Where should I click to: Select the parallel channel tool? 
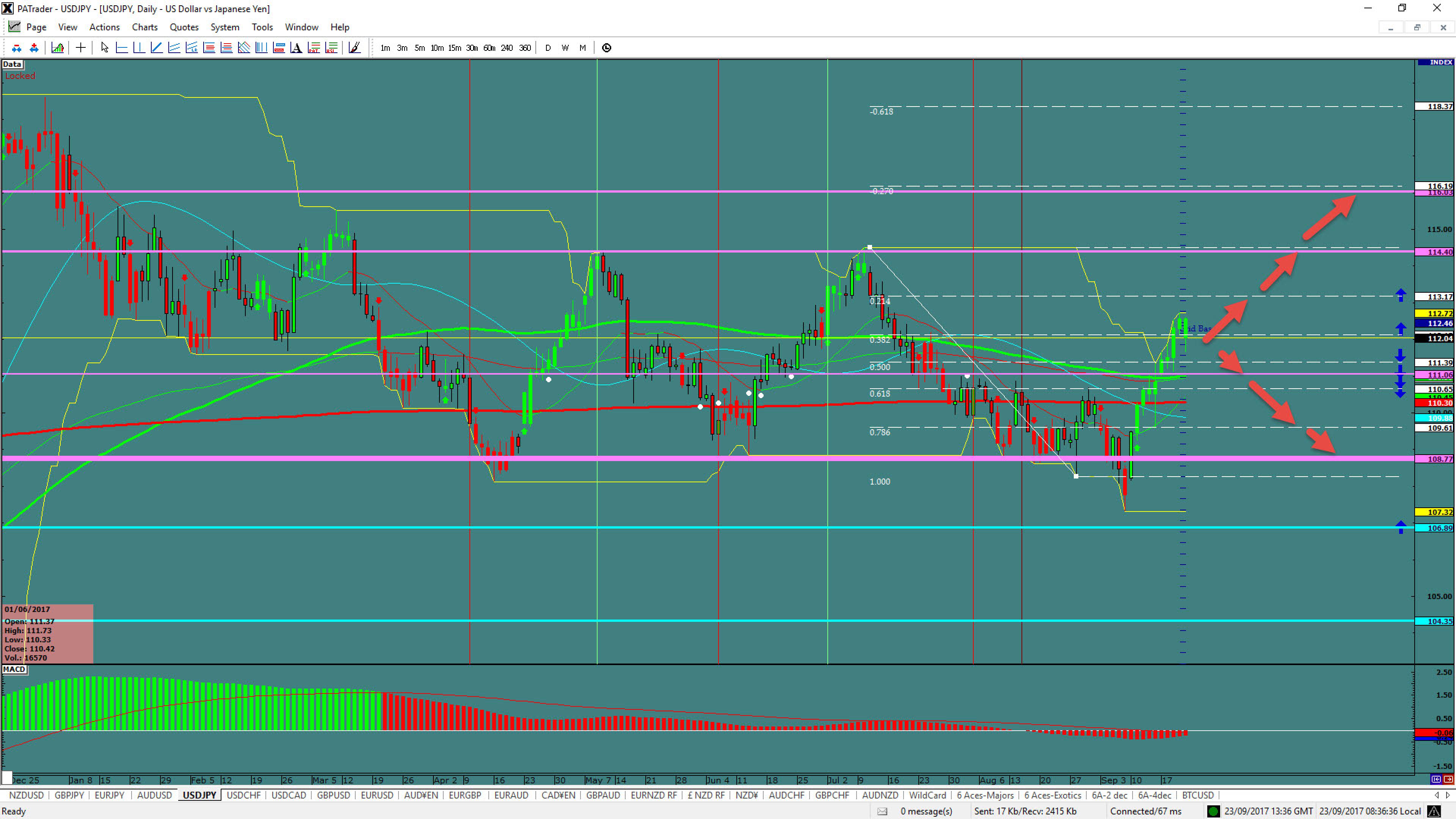[x=174, y=48]
